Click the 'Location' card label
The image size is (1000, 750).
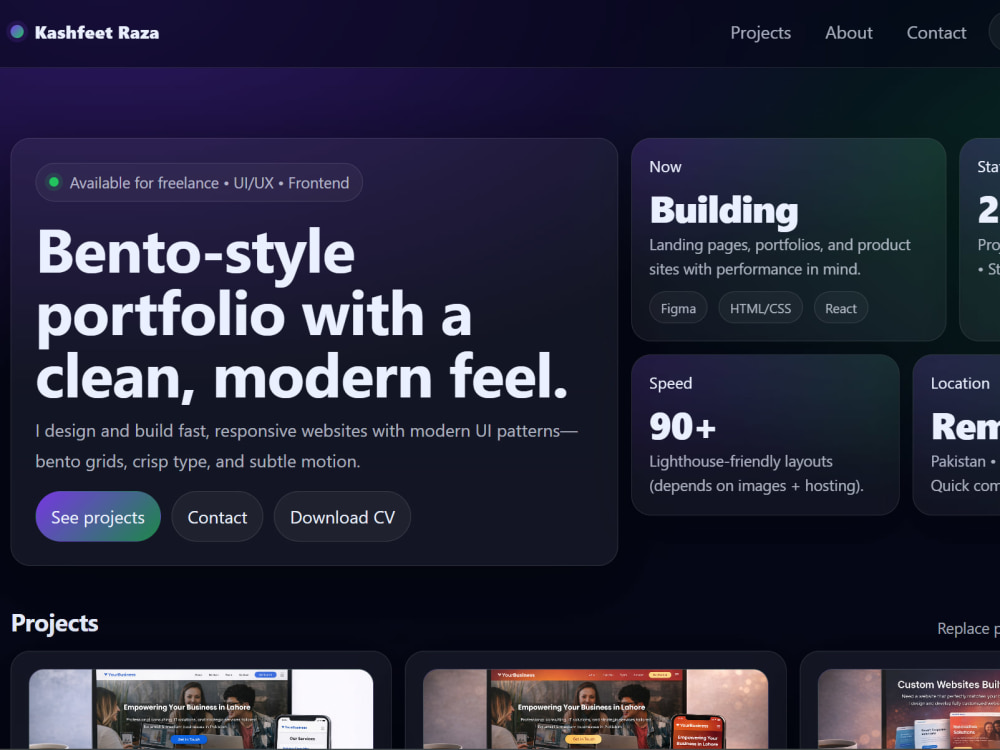(960, 383)
